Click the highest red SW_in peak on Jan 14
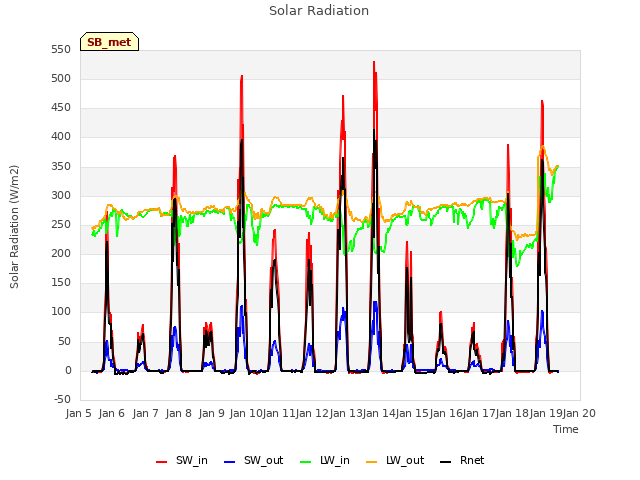 (374, 62)
